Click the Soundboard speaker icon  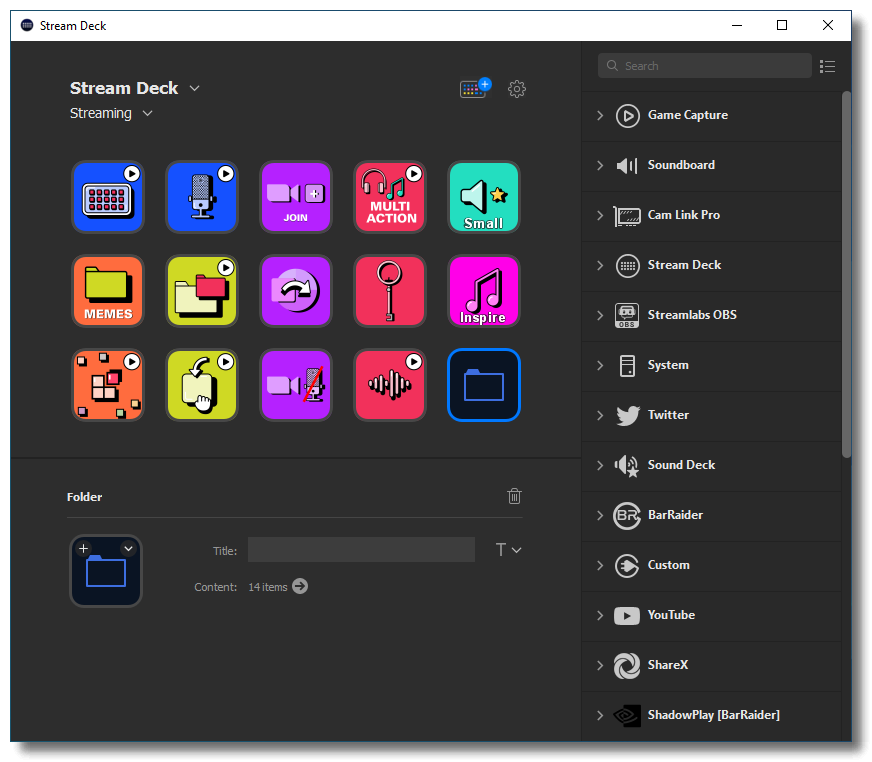[627, 165]
